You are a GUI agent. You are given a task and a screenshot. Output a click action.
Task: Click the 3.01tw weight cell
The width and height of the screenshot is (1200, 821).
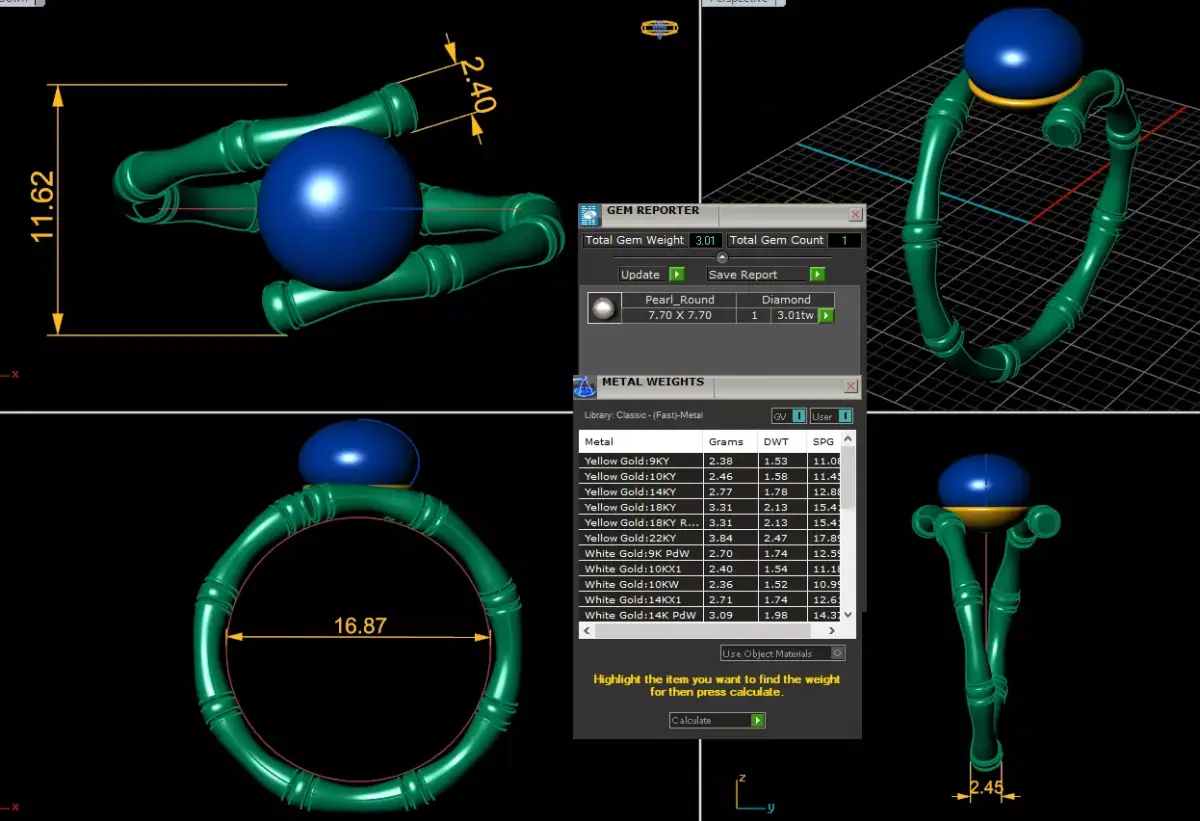coord(795,315)
